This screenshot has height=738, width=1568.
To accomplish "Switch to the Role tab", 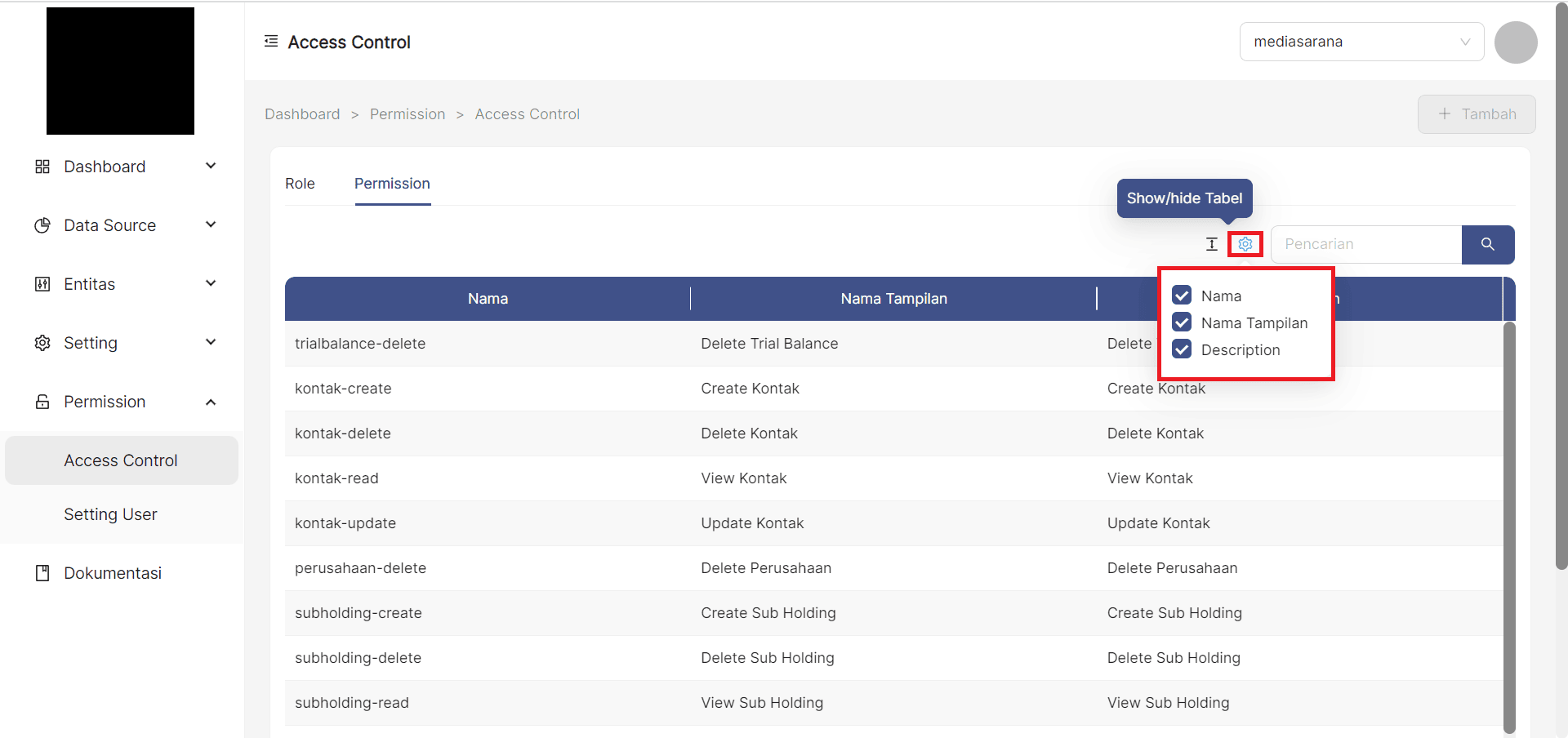I will (300, 184).
